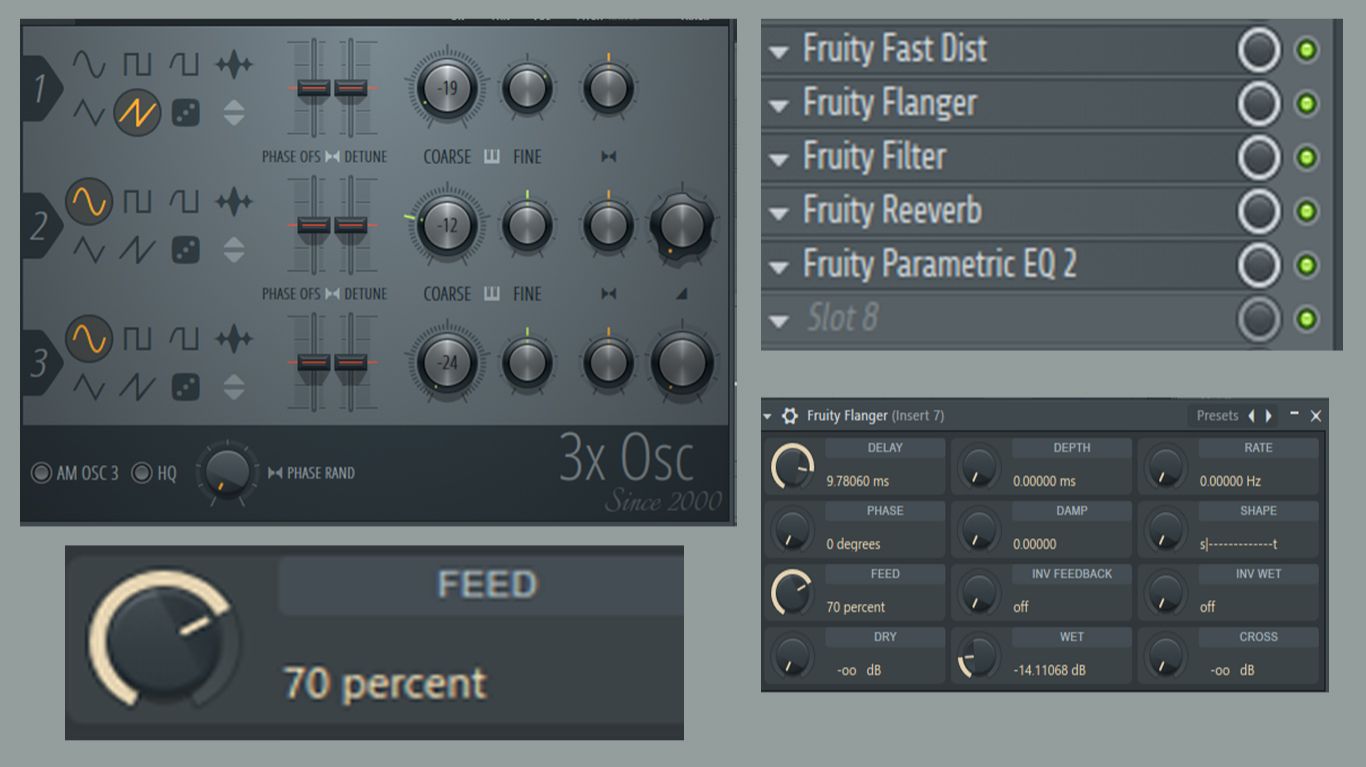The image size is (1366, 767).
Task: Click the Delay knob in Fruity Flanger
Action: [793, 466]
